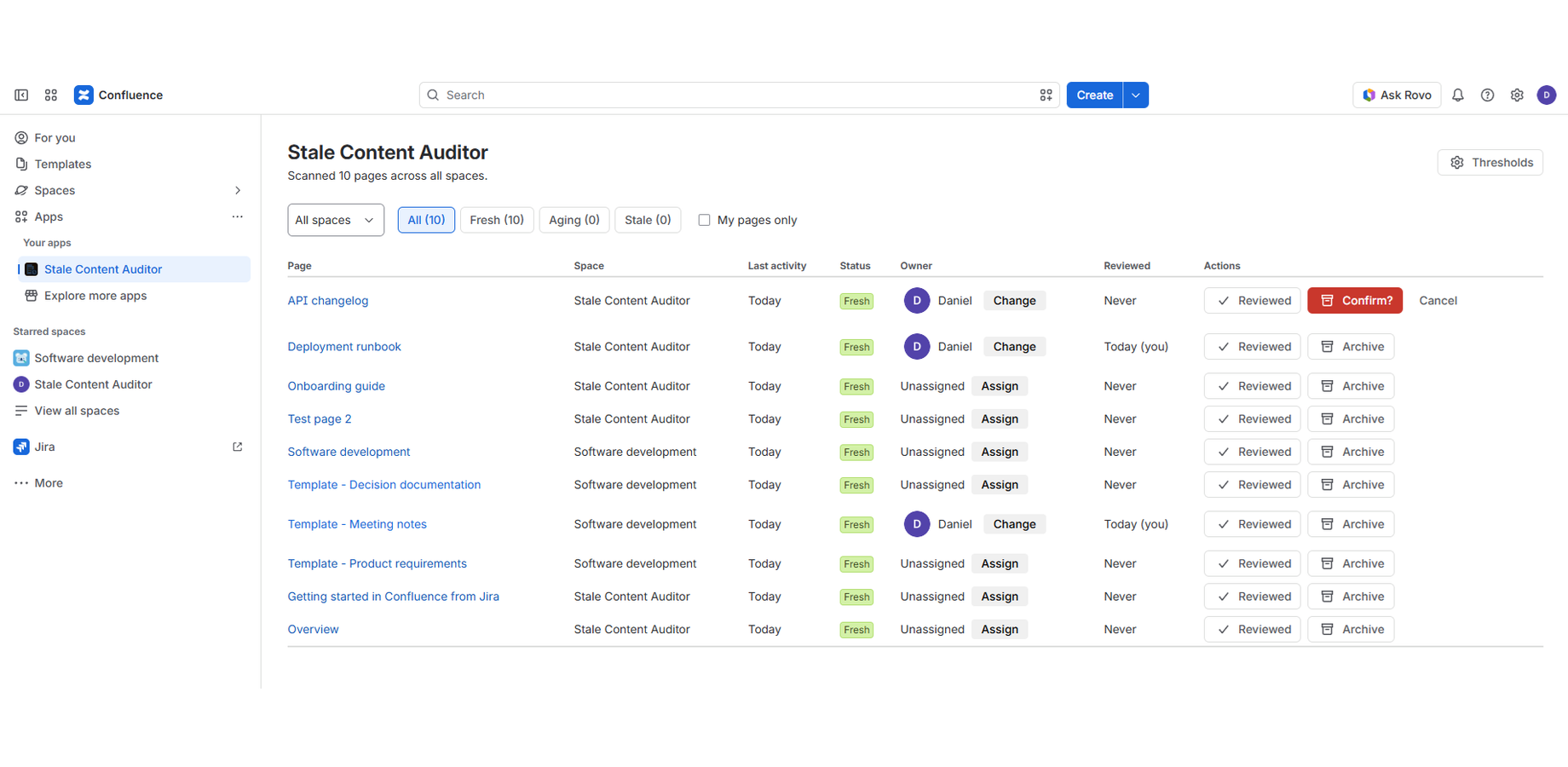The width and height of the screenshot is (1568, 767).
Task: Select the Stale (0) filter tab
Action: point(648,220)
